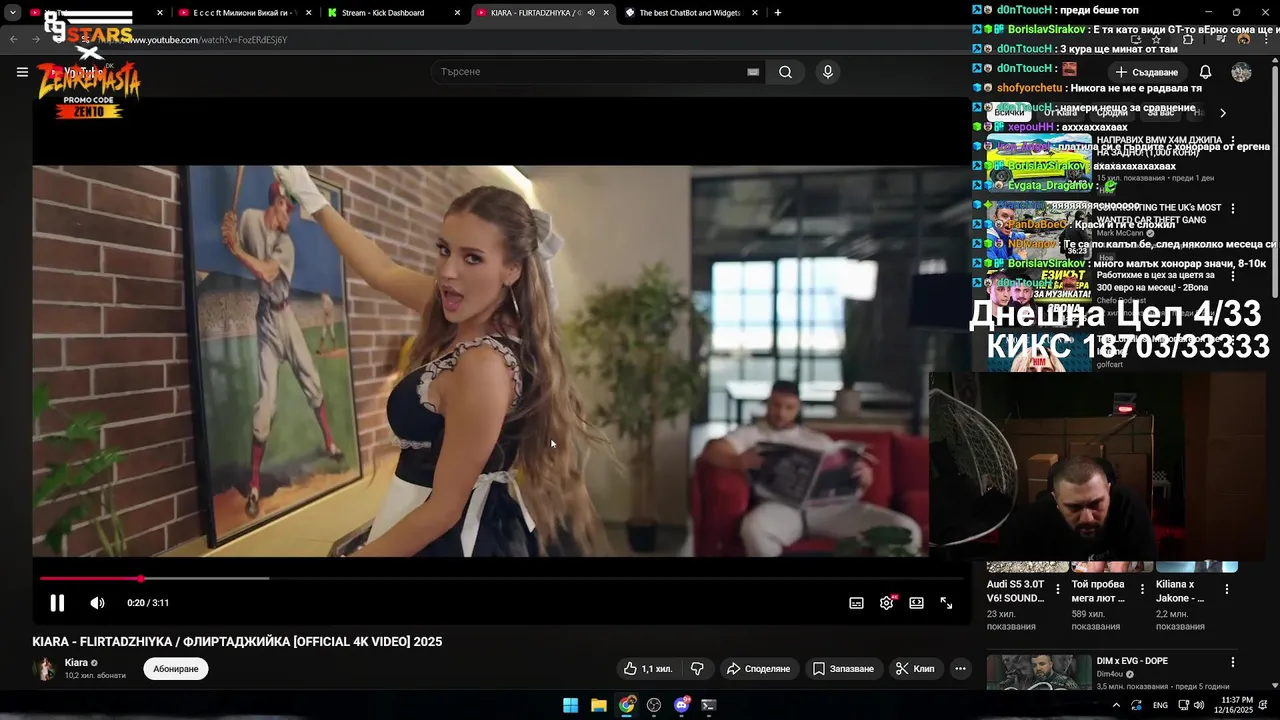This screenshot has width=1280, height=720.
Task: Start voice search with the microphone
Action: point(827,72)
